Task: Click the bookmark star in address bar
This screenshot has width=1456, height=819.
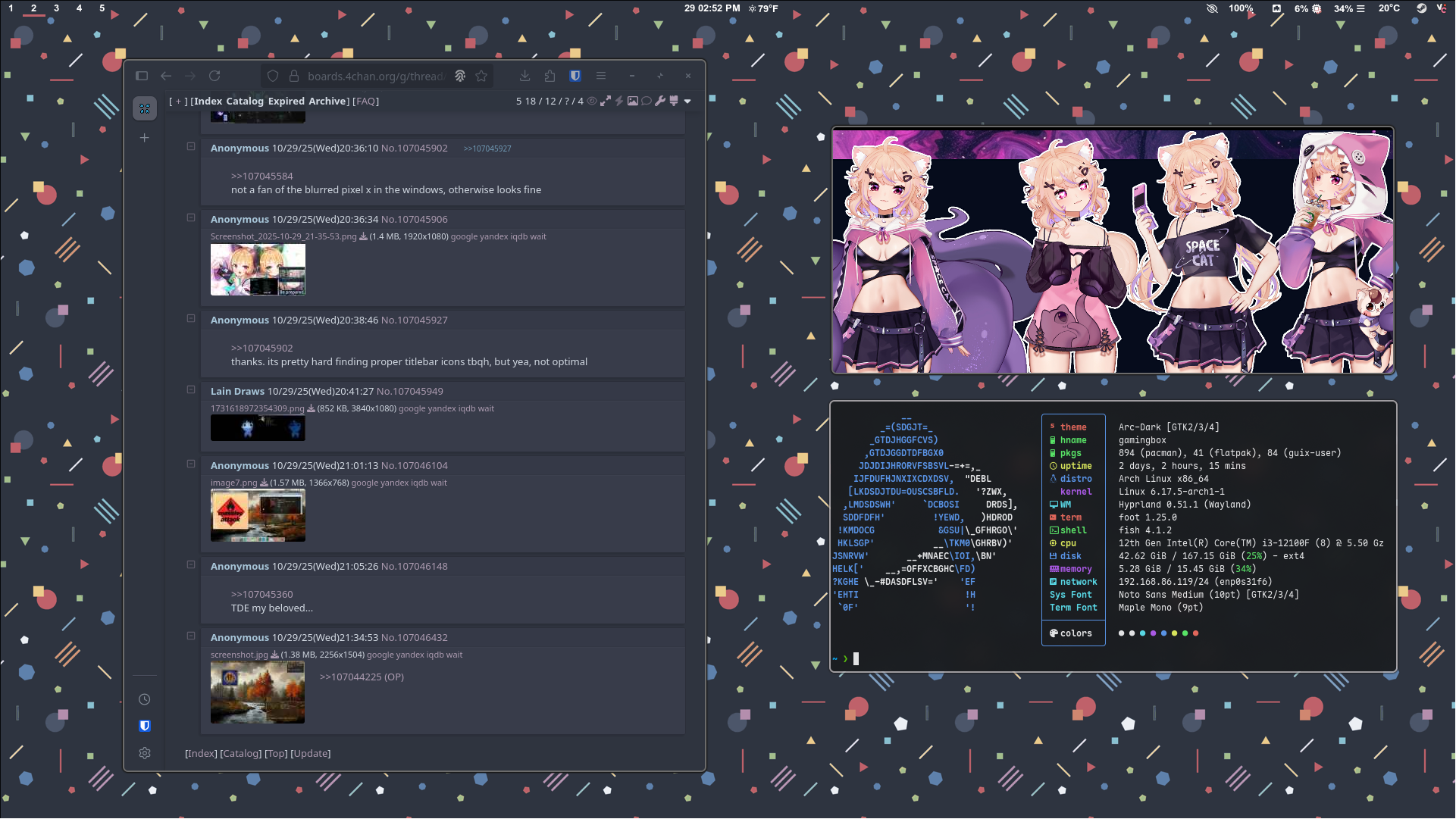Action: click(x=481, y=76)
